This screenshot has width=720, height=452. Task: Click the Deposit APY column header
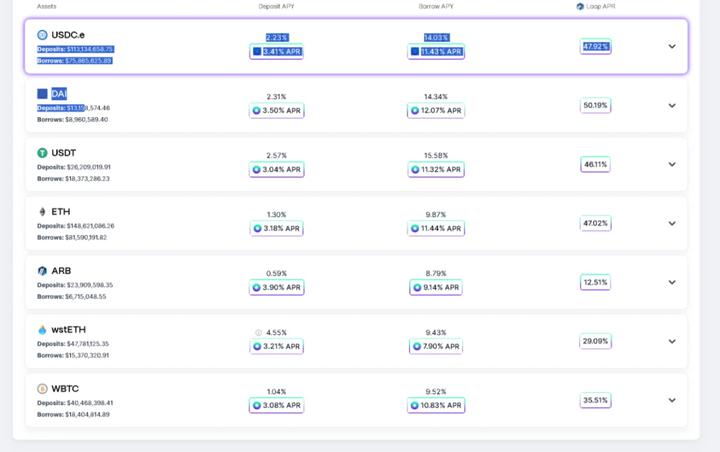coord(276,6)
